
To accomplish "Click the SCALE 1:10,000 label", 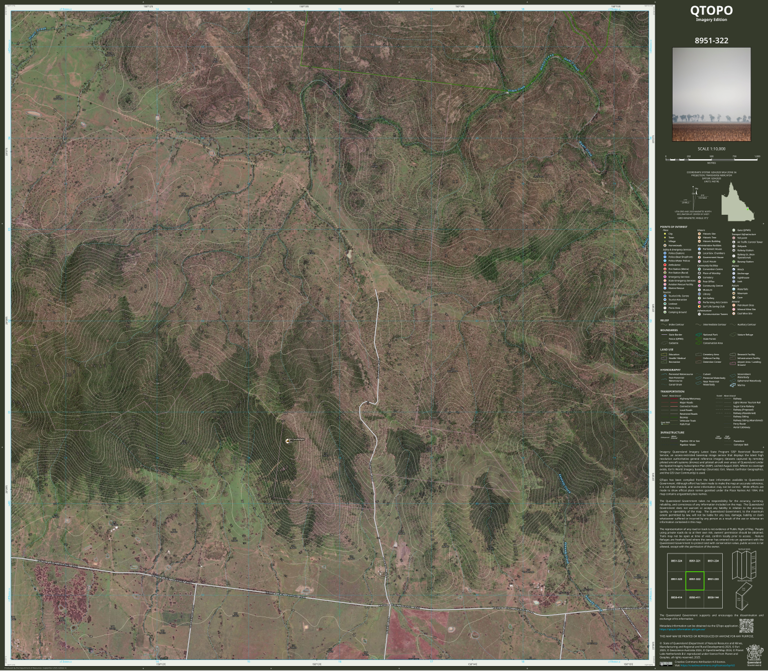I will [712, 148].
